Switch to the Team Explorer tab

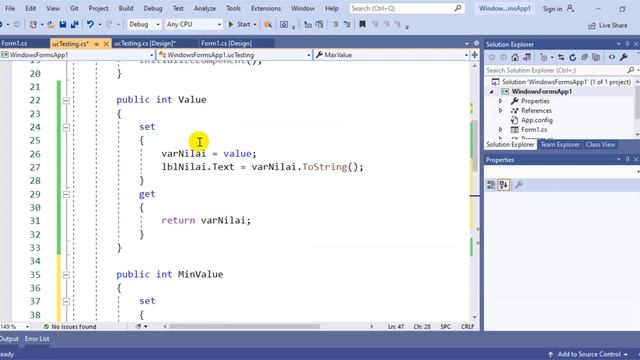[x=560, y=144]
